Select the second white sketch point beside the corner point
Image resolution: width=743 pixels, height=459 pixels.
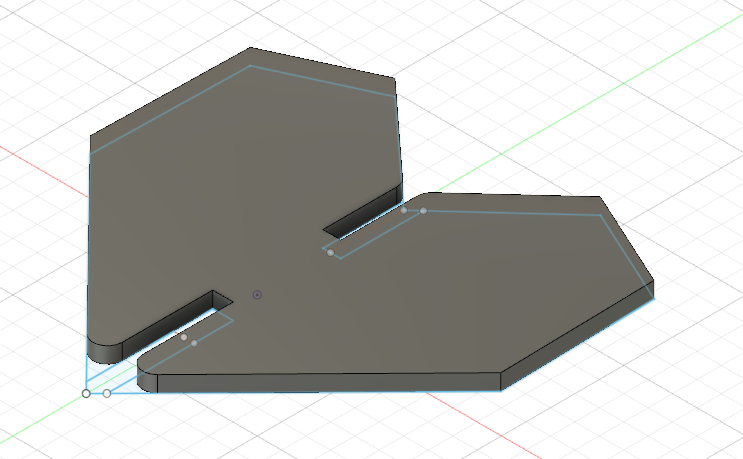pyautogui.click(x=107, y=394)
